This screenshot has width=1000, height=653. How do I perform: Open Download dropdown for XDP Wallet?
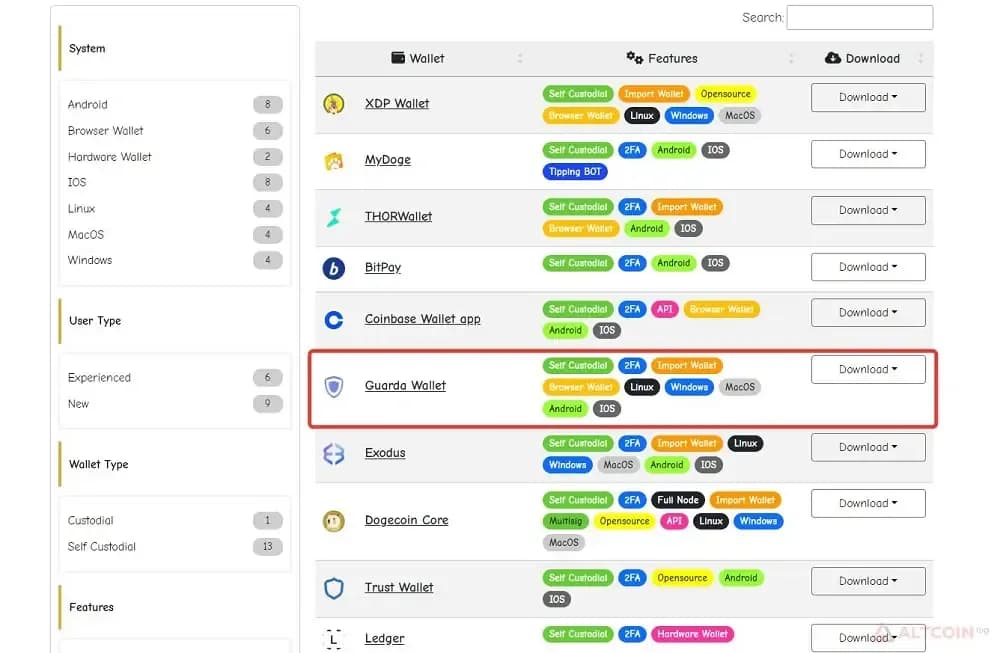point(868,98)
